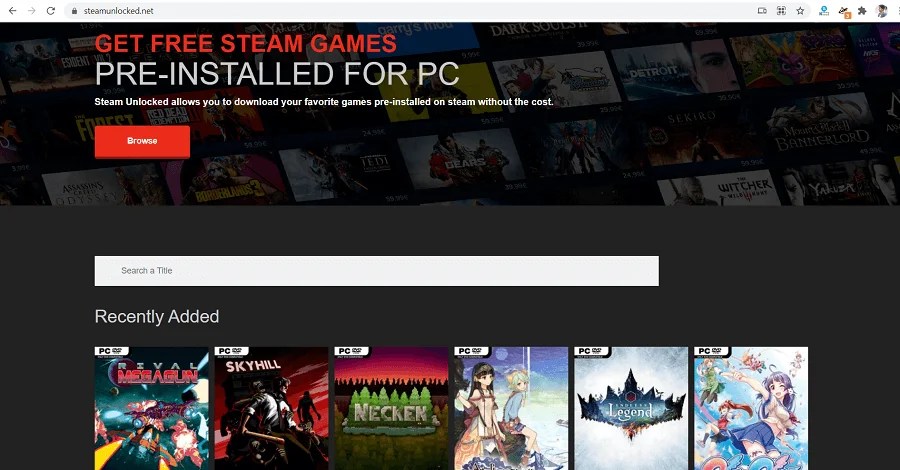Go back using the browser arrow

pyautogui.click(x=12, y=11)
